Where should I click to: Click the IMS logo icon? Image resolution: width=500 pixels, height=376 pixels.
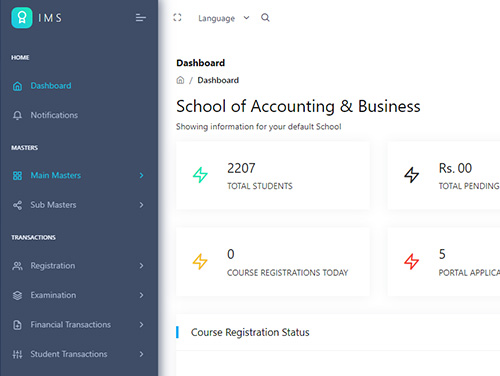[22, 18]
